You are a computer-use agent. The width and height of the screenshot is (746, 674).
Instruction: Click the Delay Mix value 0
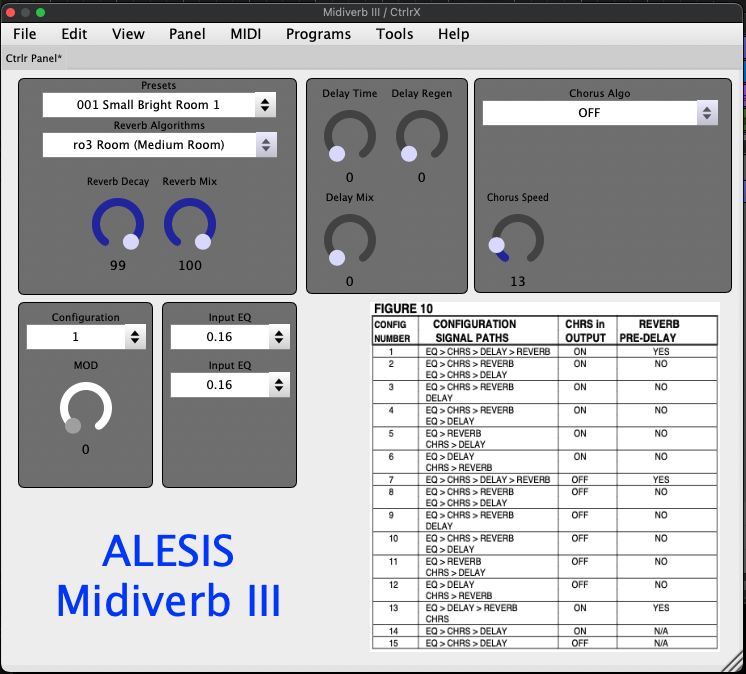pos(350,282)
